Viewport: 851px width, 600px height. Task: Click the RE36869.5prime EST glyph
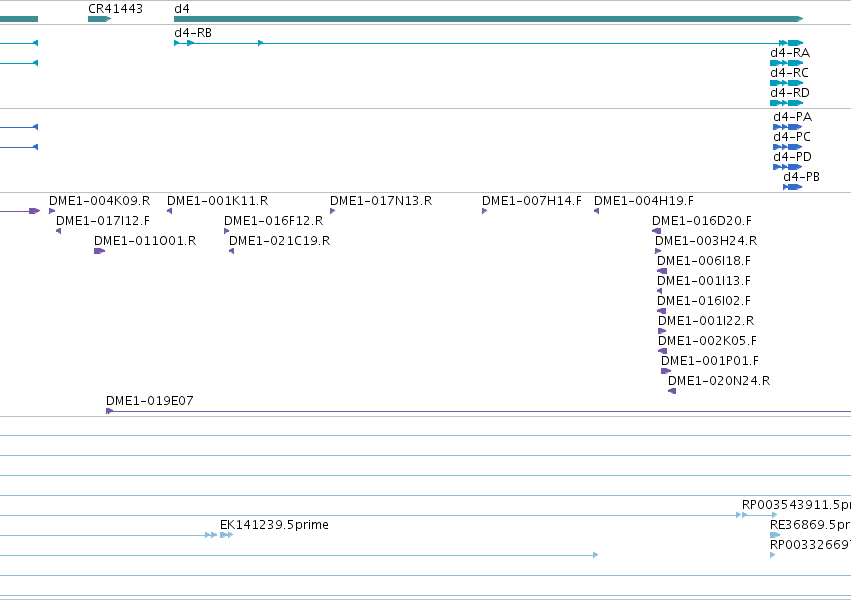click(x=775, y=535)
